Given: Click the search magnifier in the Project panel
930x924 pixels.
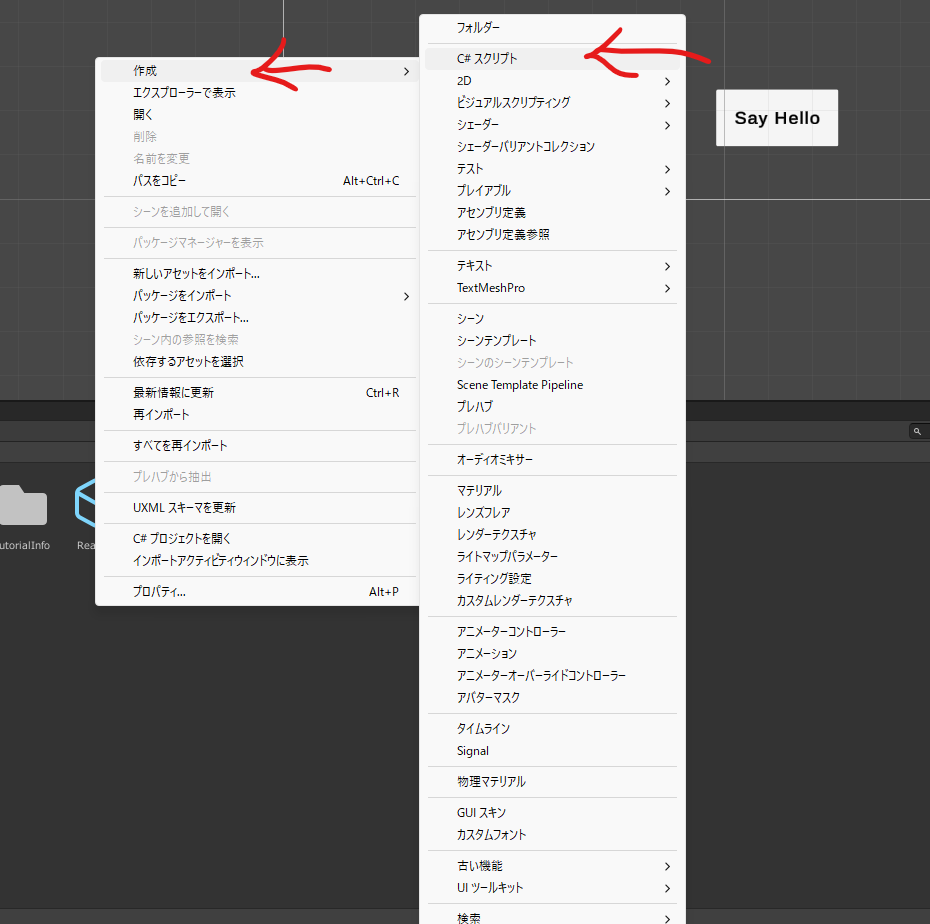Looking at the screenshot, I should pos(918,431).
